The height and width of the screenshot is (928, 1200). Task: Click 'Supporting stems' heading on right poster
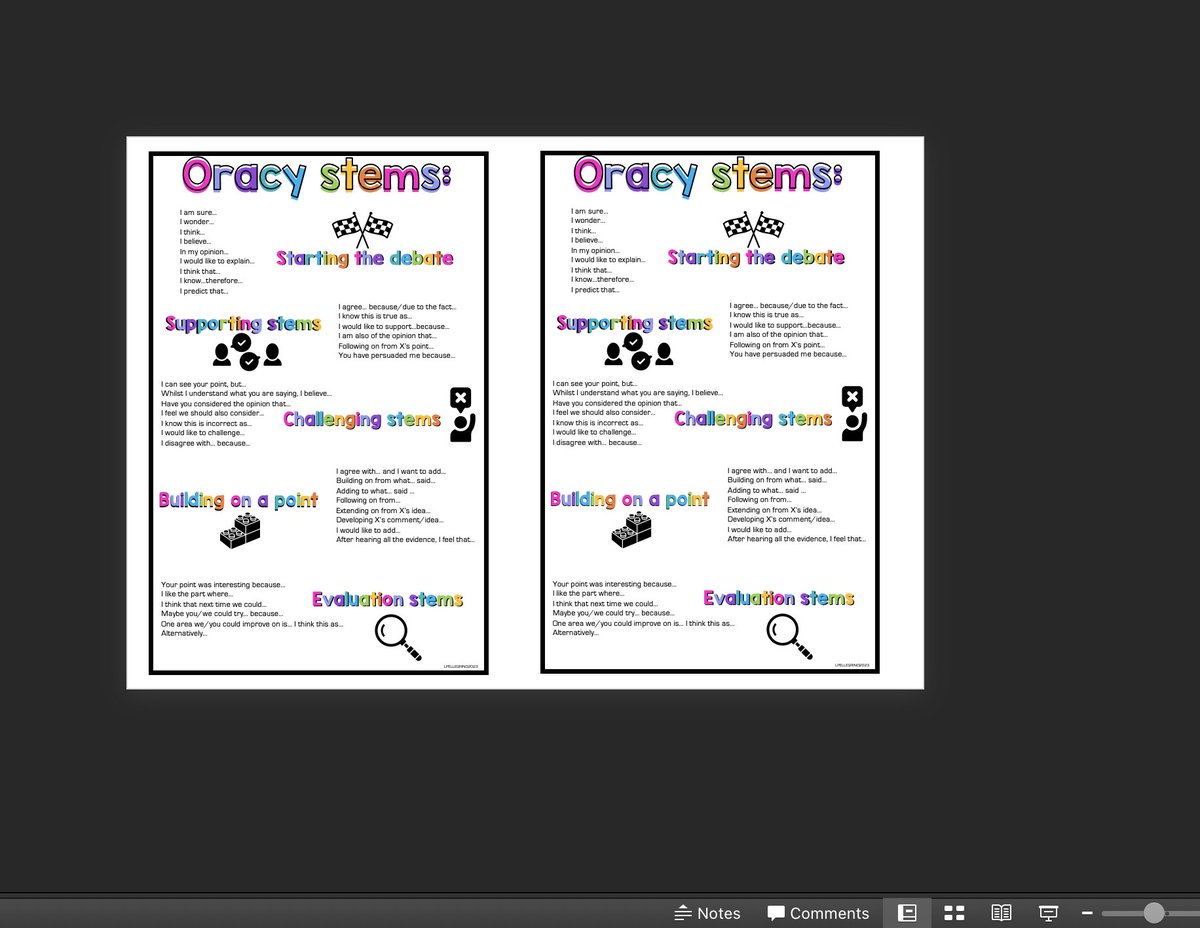click(634, 324)
